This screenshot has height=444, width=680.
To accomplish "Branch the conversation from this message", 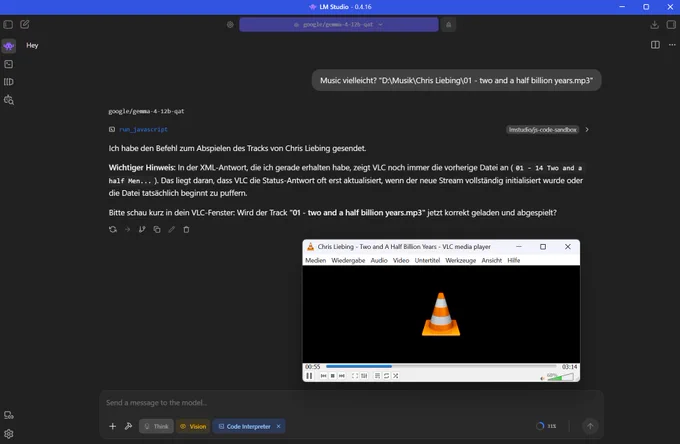I will (142, 229).
